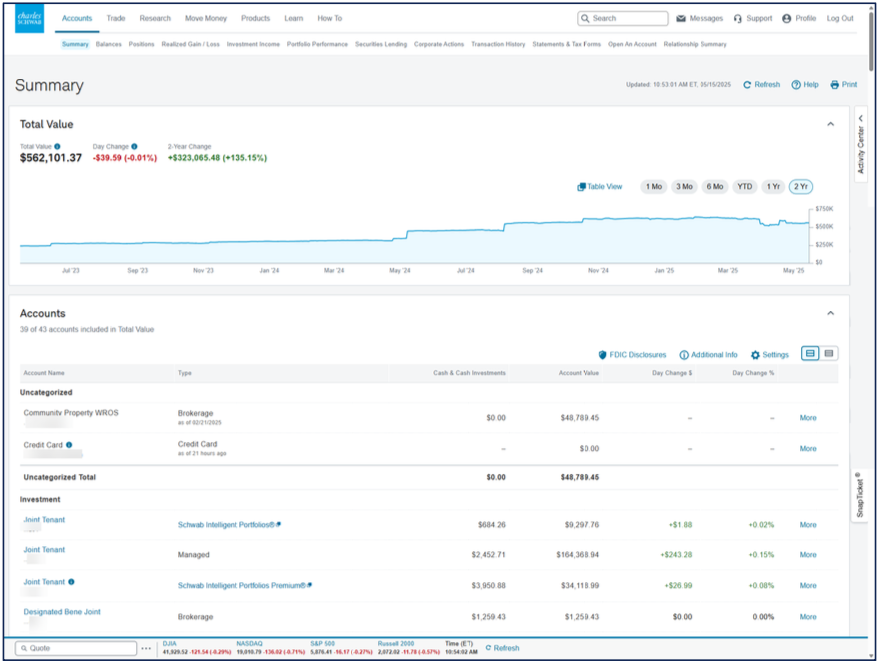Select compact accounts list view
The height and width of the screenshot is (664, 880).
click(x=828, y=354)
